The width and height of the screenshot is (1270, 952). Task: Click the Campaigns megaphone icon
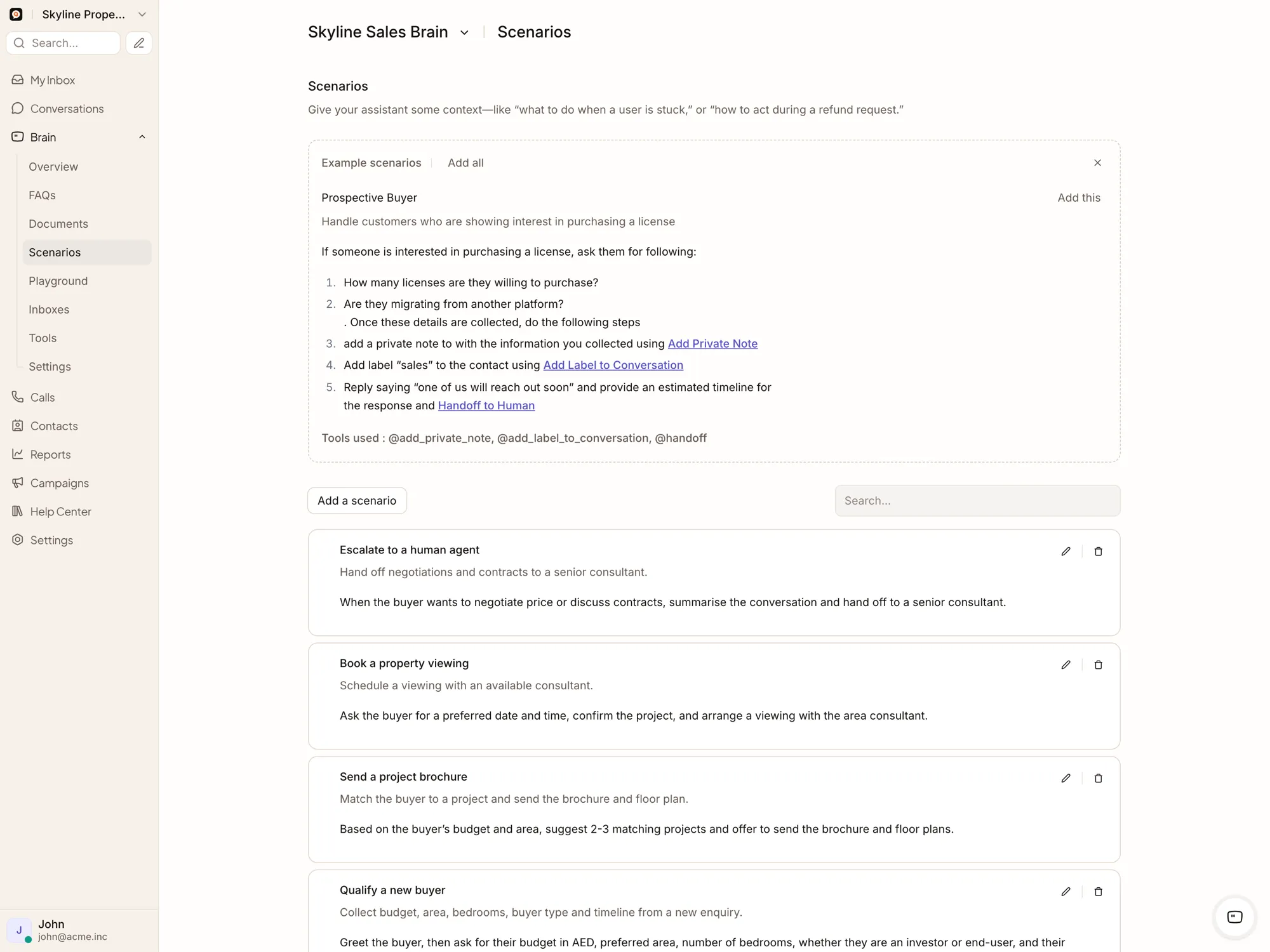18,482
